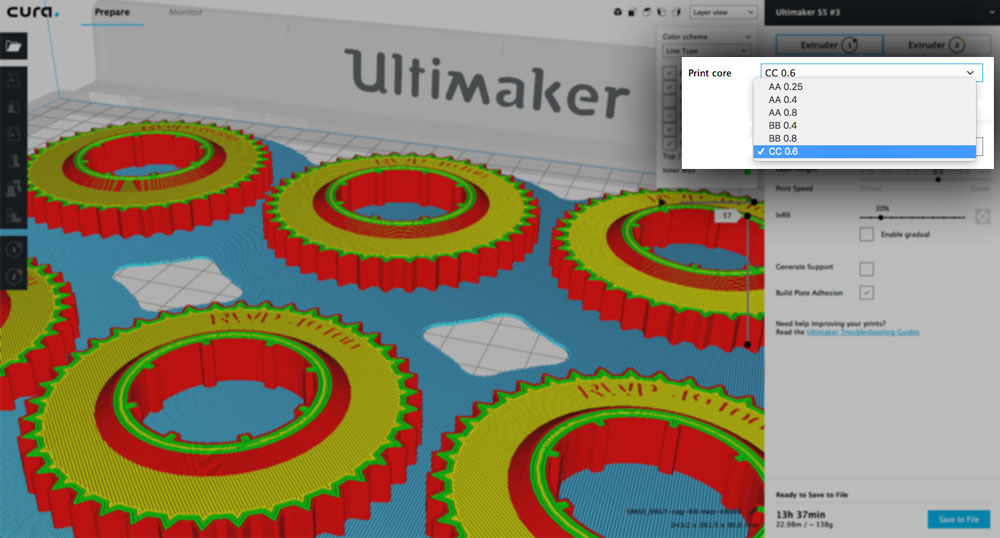The image size is (1000, 538).
Task: Select BB 0.8 print core option
Action: [783, 138]
